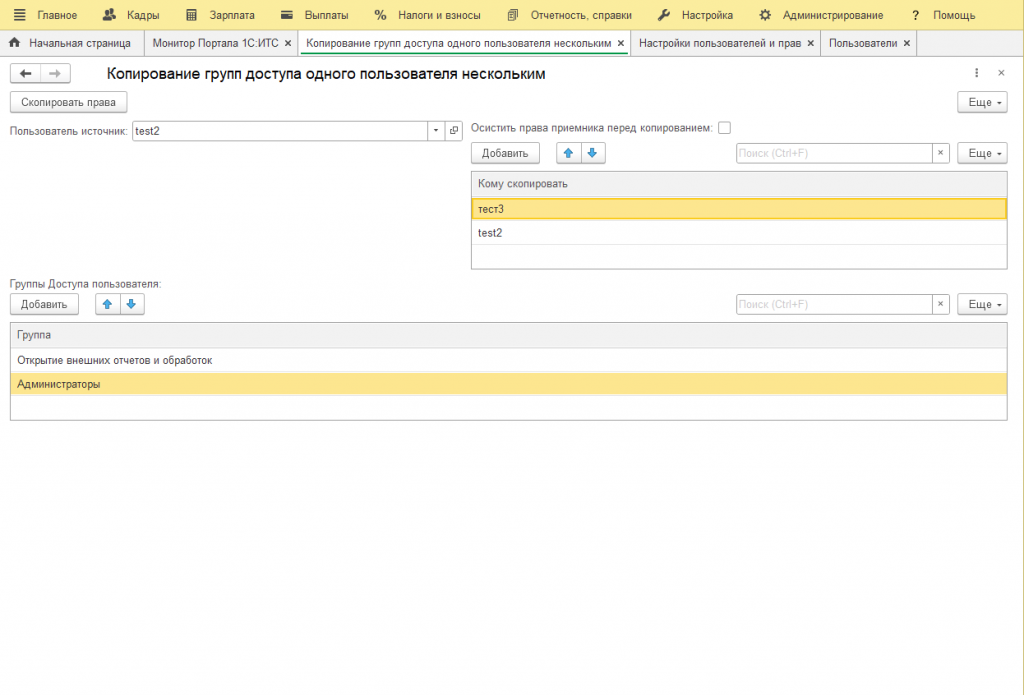Image resolution: width=1024 pixels, height=695 pixels.
Task: Go forward with the right arrow button
Action: tap(56, 73)
